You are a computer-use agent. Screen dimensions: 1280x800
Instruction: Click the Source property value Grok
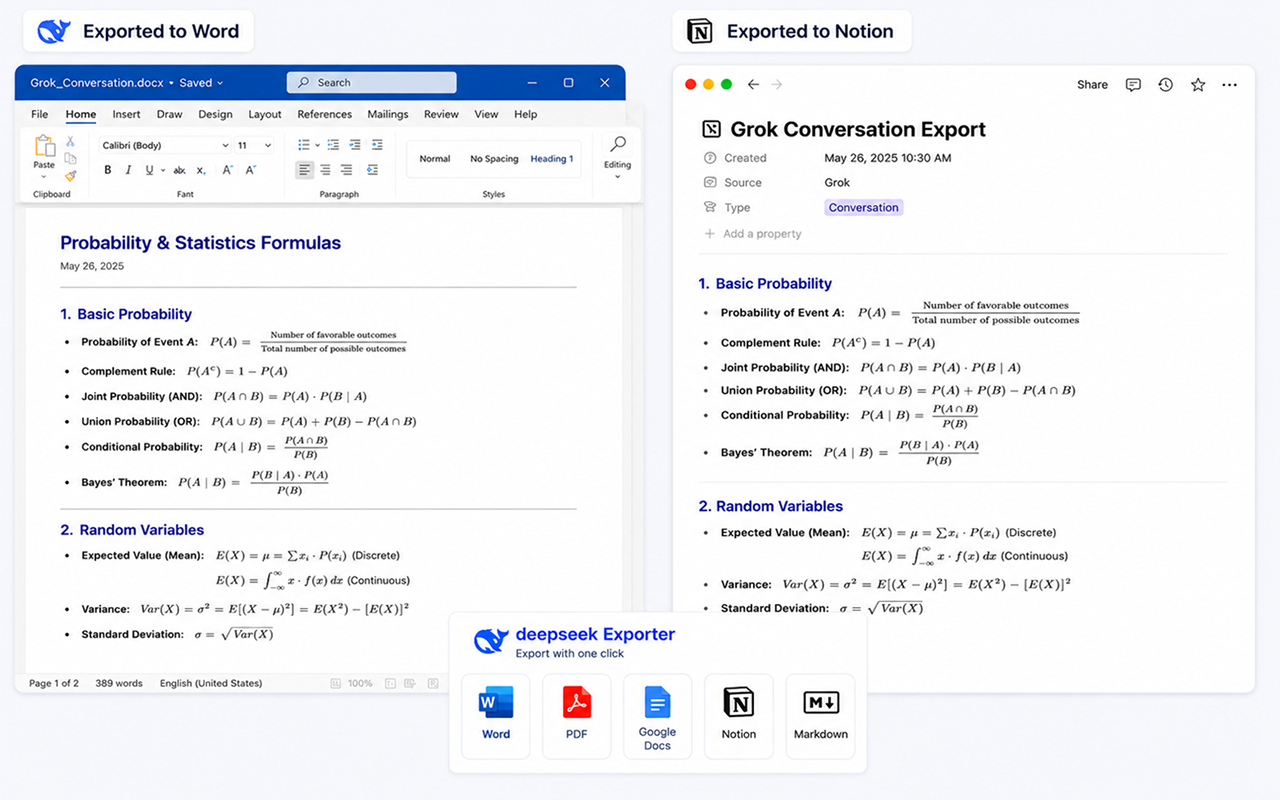(x=837, y=183)
